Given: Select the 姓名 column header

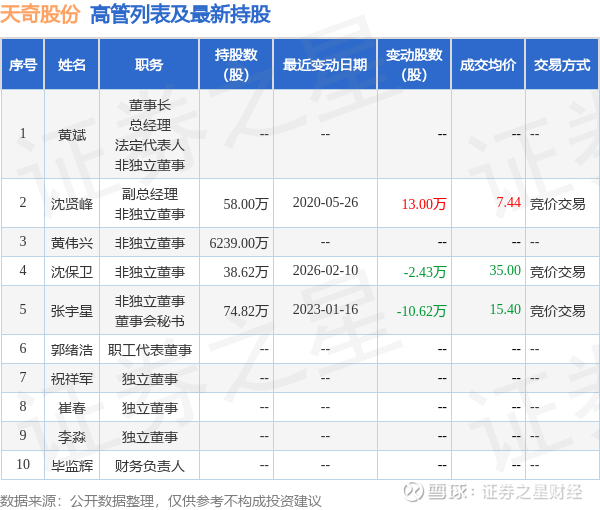Looking at the screenshot, I should point(72,65).
